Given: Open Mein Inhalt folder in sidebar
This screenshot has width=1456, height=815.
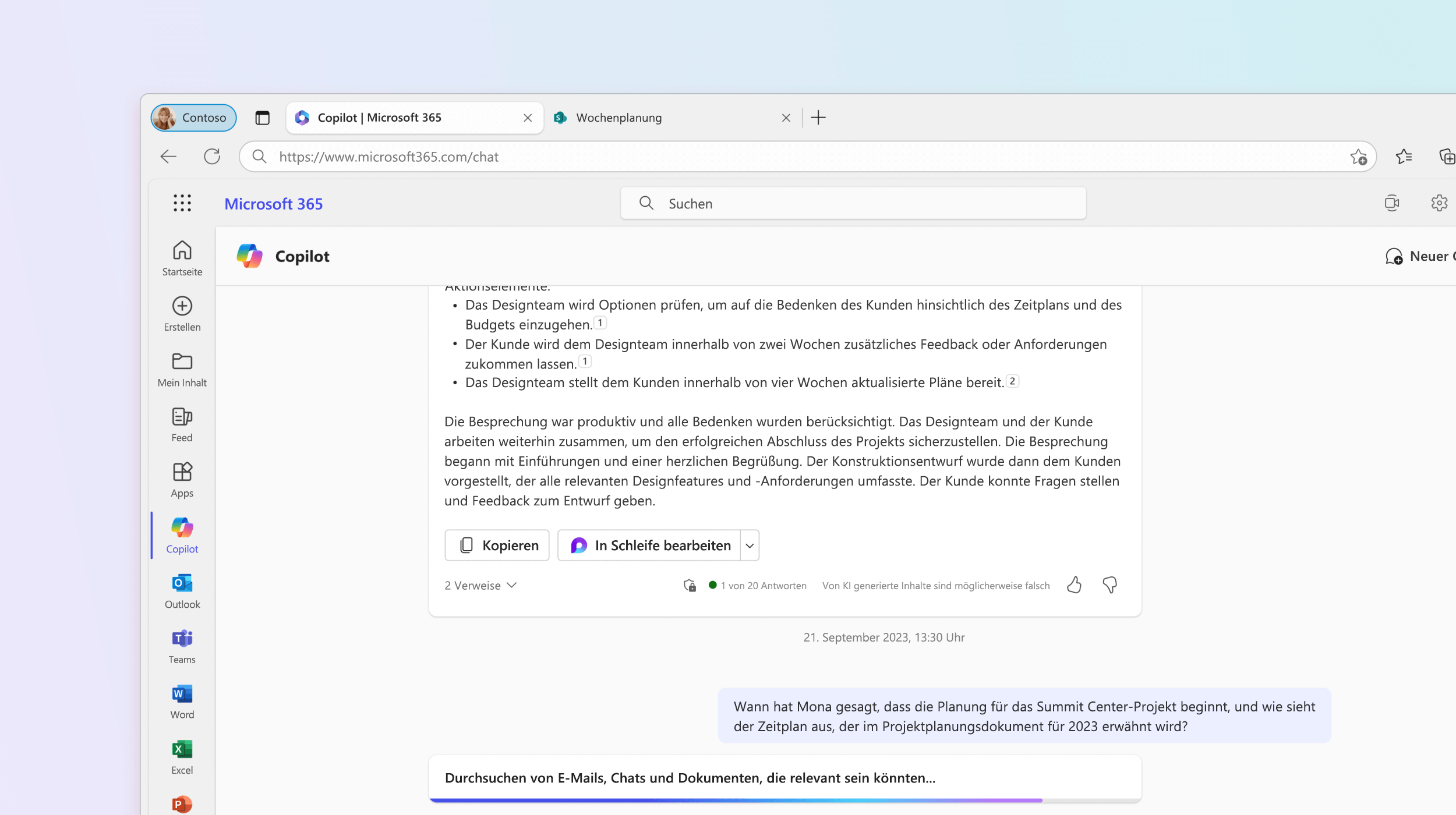Looking at the screenshot, I should click(182, 370).
